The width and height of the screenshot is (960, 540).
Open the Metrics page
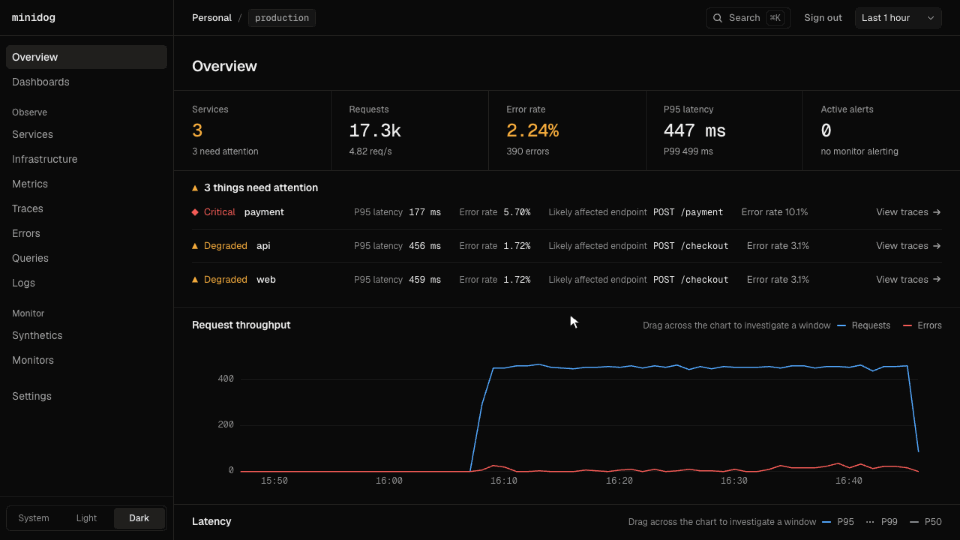point(86,184)
